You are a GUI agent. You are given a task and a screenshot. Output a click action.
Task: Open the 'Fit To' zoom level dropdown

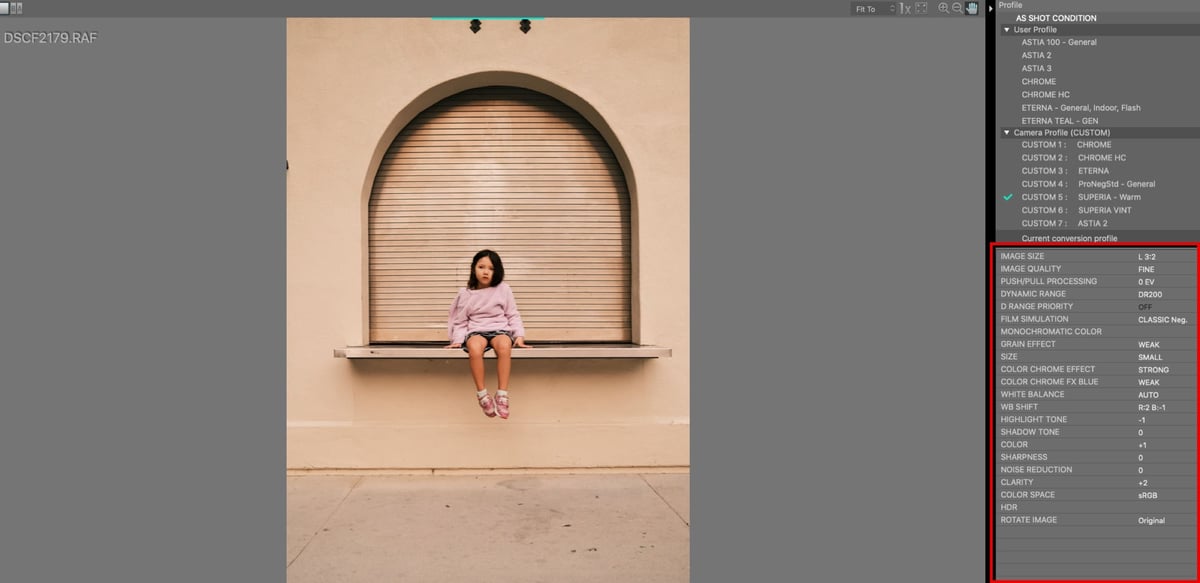(868, 8)
